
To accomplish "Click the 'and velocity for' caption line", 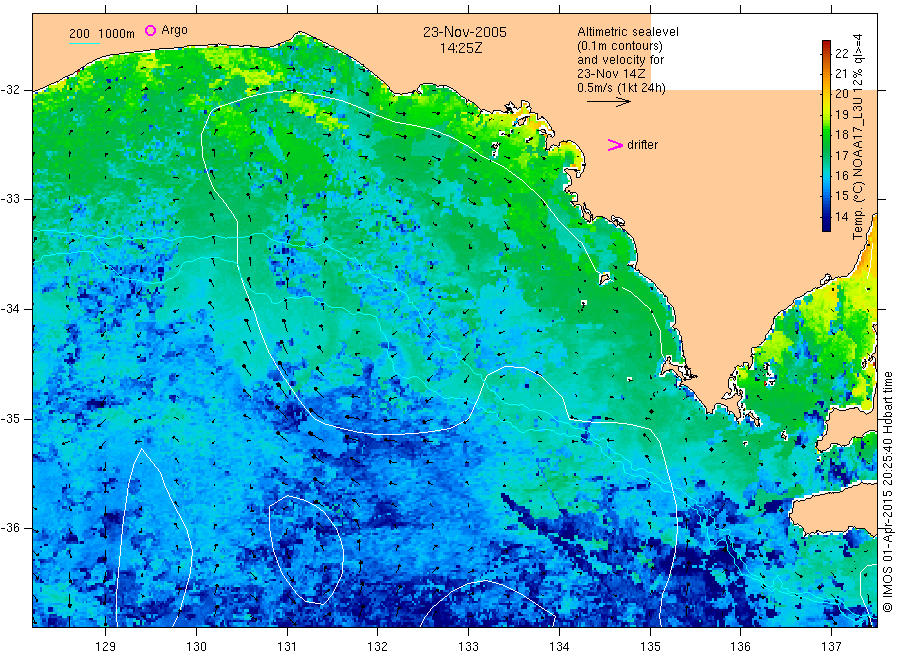I will click(620, 60).
